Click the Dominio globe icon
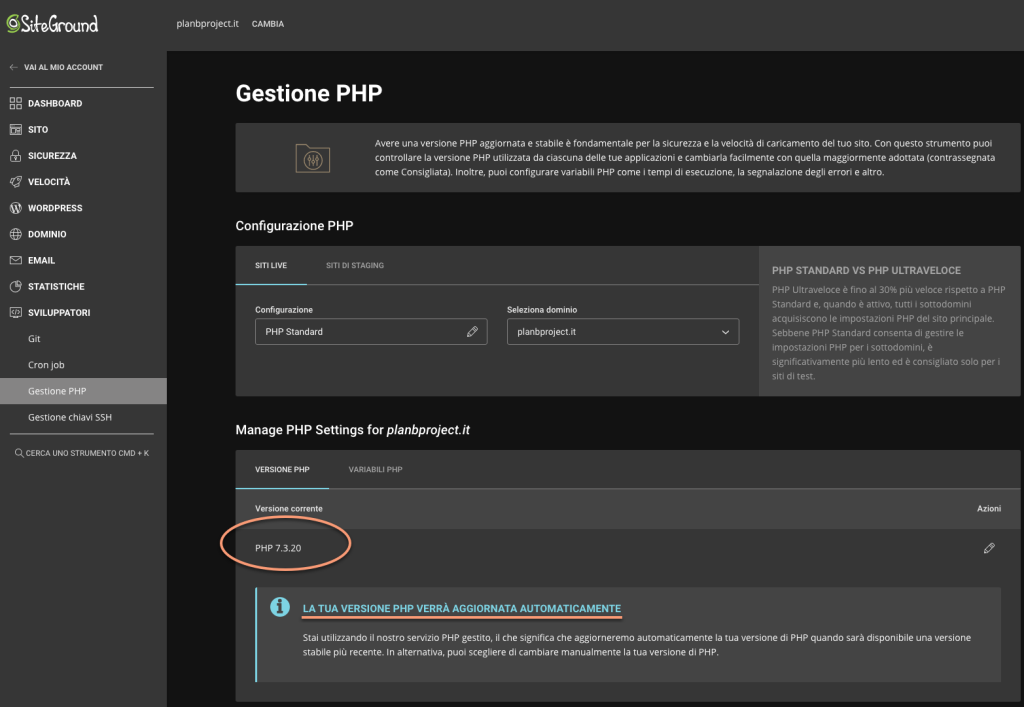 16,234
